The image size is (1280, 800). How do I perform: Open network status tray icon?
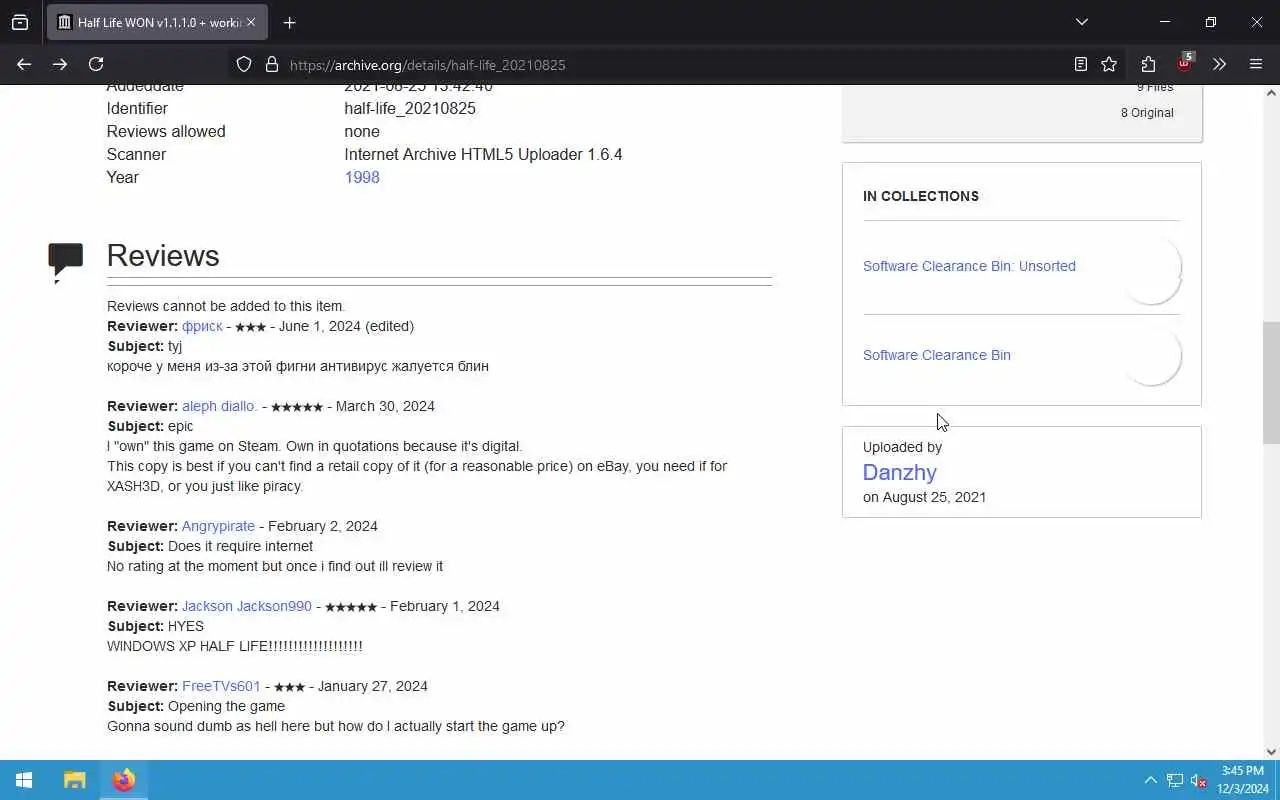(1175, 780)
